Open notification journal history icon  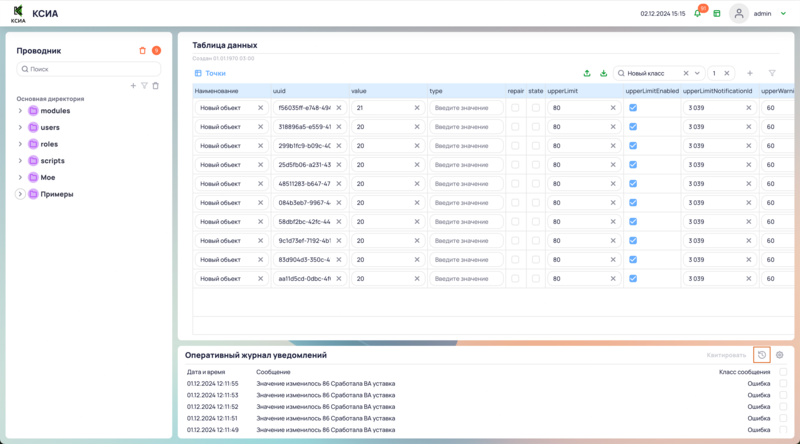click(x=762, y=355)
